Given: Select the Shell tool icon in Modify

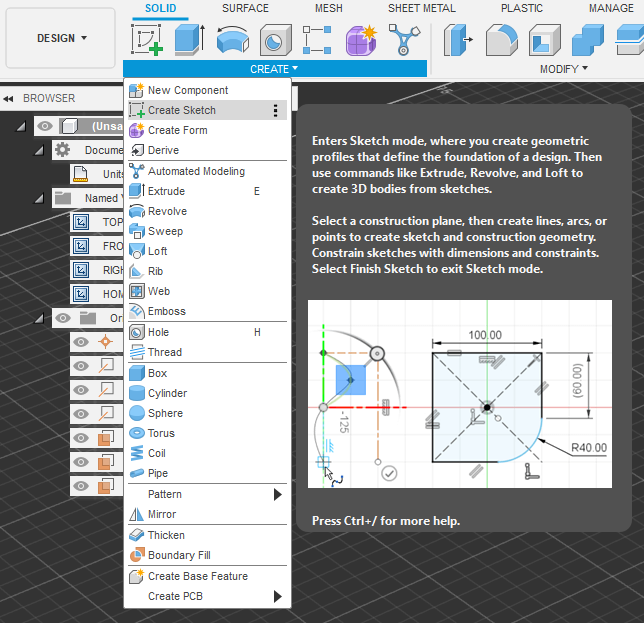Looking at the screenshot, I should [x=545, y=40].
